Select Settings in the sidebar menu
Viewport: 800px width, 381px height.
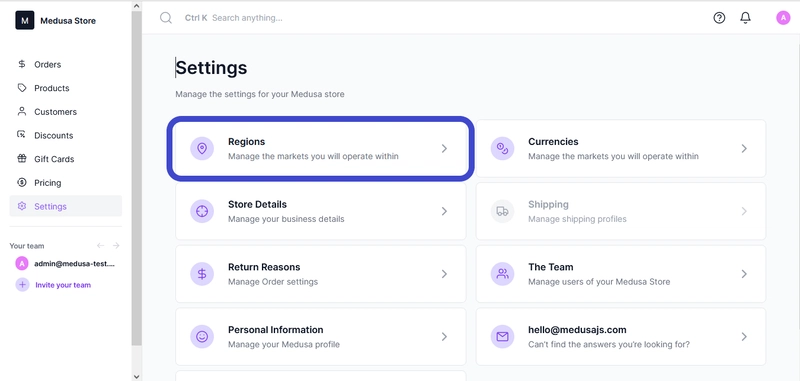pyautogui.click(x=66, y=206)
